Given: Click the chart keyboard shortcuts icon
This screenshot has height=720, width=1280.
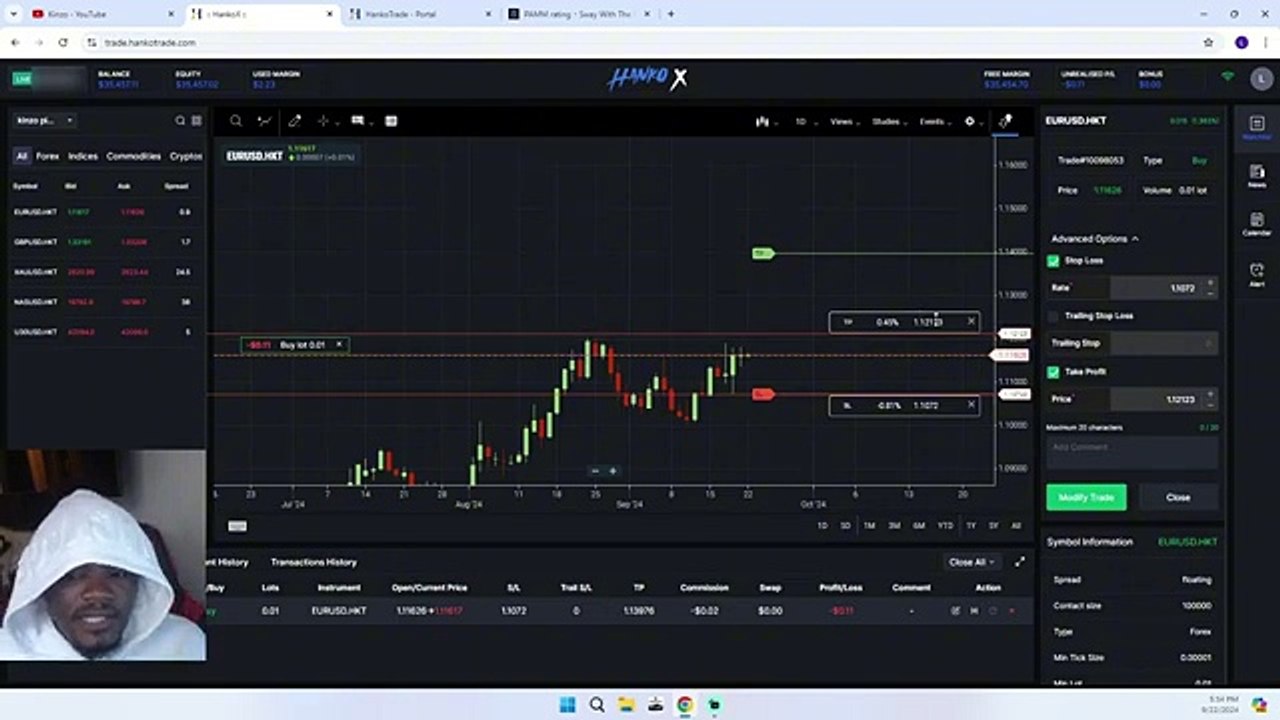Looking at the screenshot, I should tap(237, 526).
